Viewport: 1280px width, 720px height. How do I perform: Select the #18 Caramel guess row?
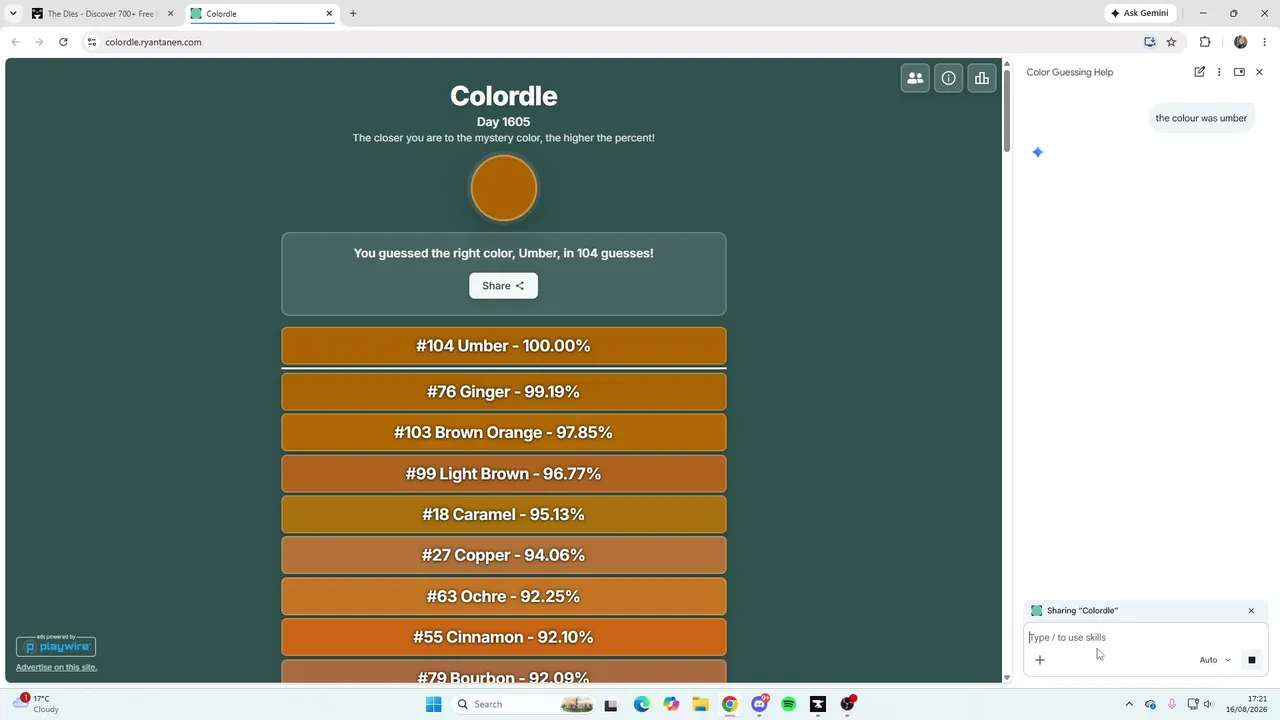(x=504, y=515)
